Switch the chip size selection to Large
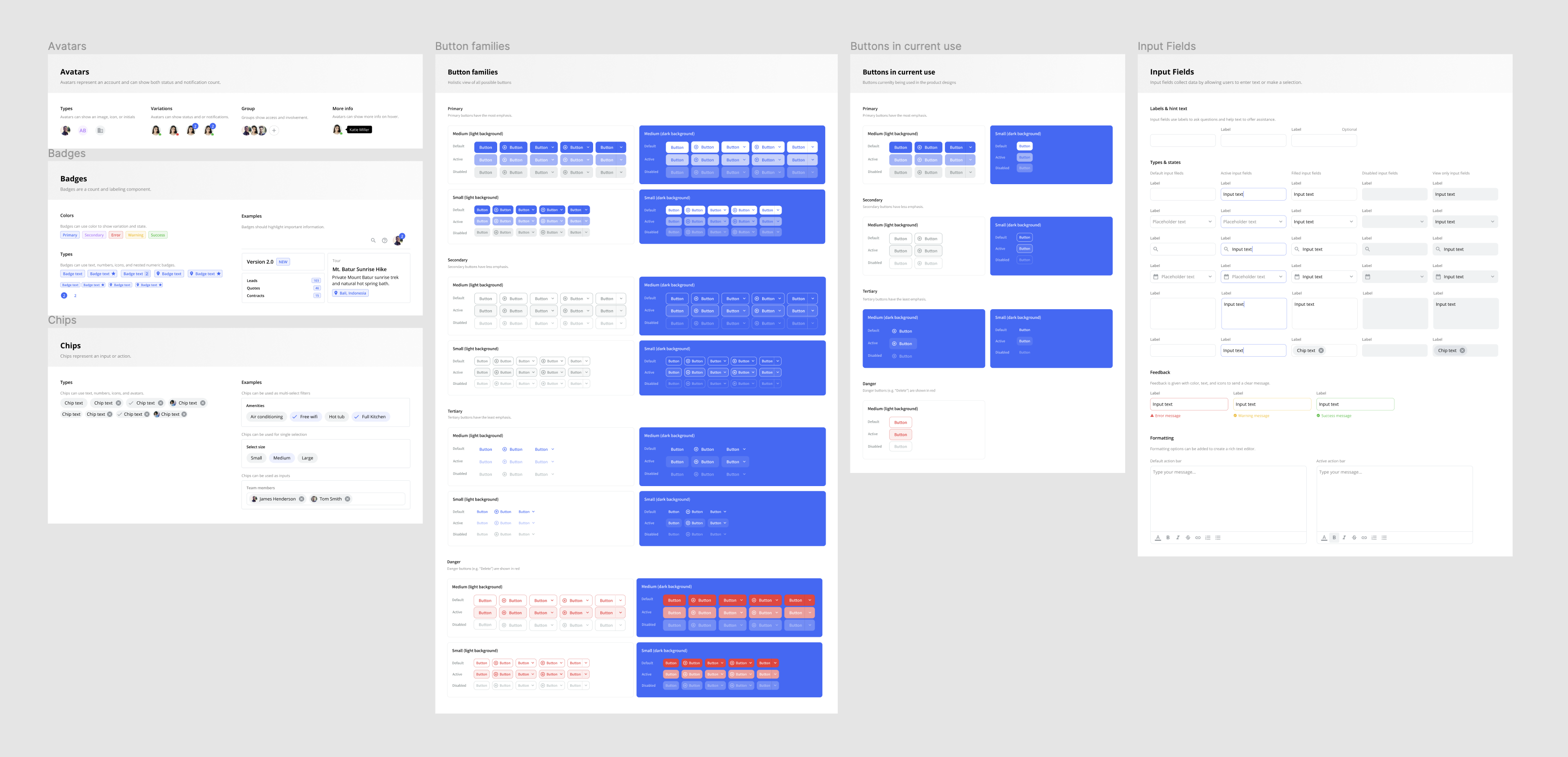The height and width of the screenshot is (757, 1568). (x=307, y=457)
